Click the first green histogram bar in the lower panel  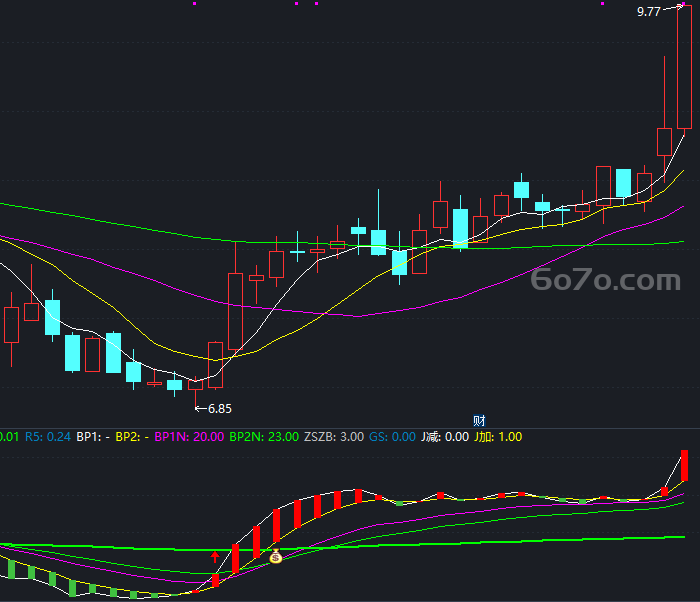[x=12, y=569]
